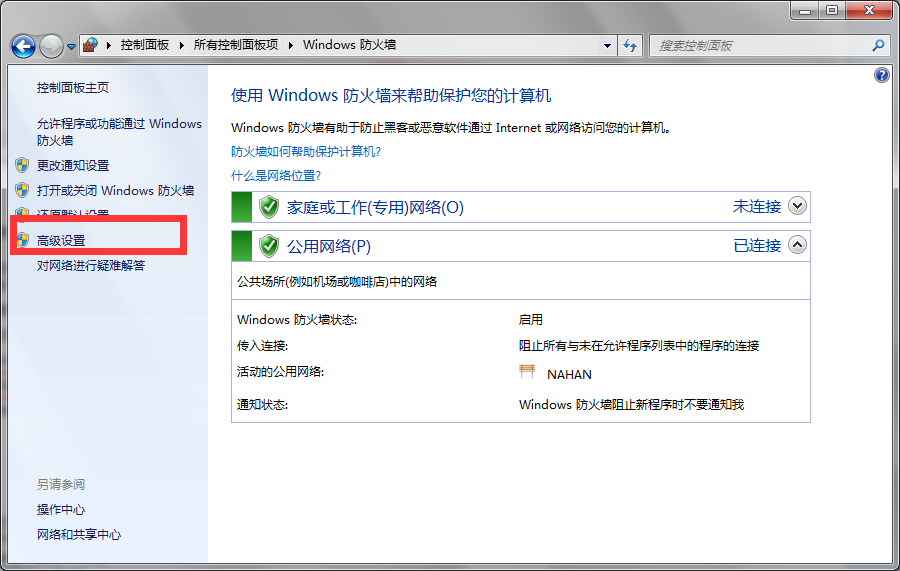Click the Forward navigation arrow button
This screenshot has height=571, width=900.
click(51, 46)
